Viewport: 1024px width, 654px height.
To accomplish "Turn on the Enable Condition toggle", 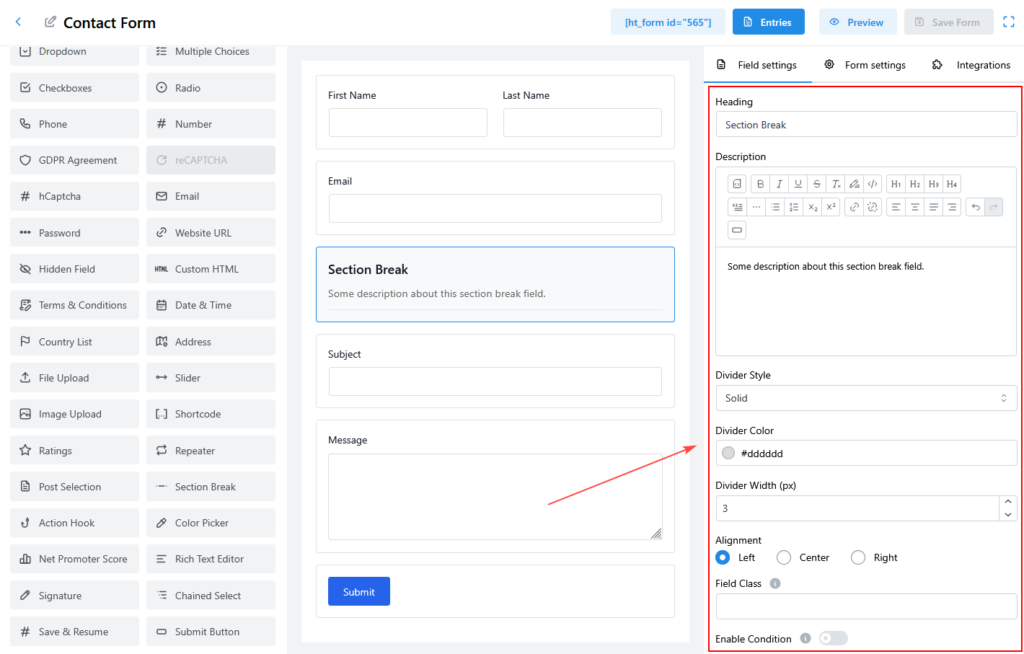I will pos(833,639).
